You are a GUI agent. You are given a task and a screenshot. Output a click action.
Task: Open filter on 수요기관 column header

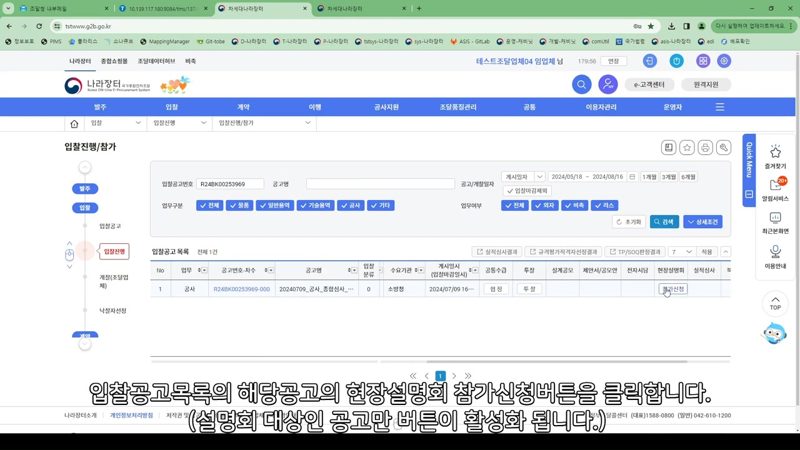[419, 270]
